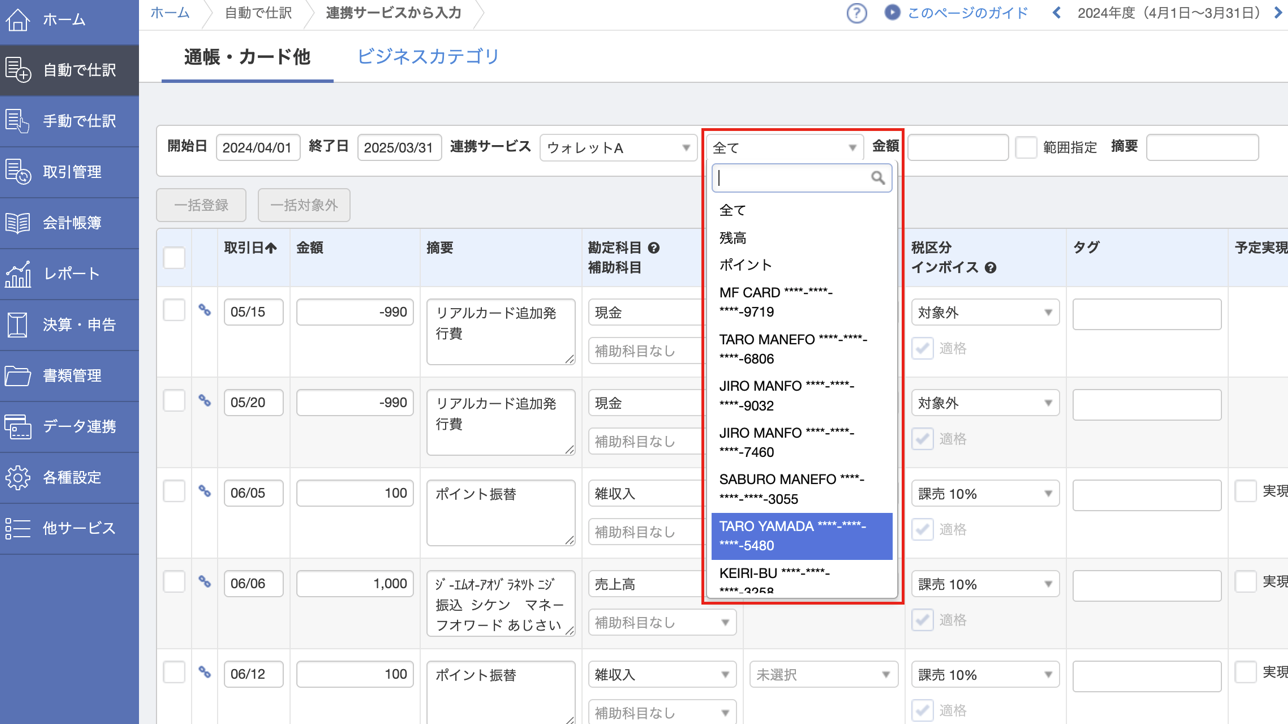
Task: Open the 連携サービス ウォレットA dropdown
Action: [x=618, y=148]
